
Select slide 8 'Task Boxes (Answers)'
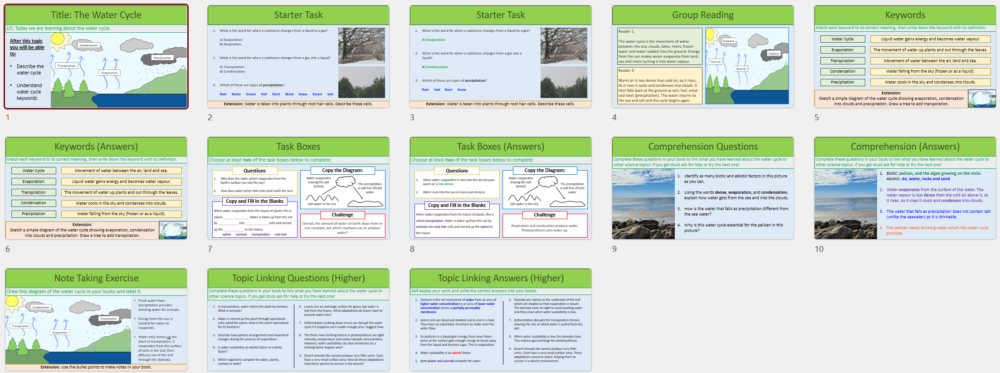[501, 188]
